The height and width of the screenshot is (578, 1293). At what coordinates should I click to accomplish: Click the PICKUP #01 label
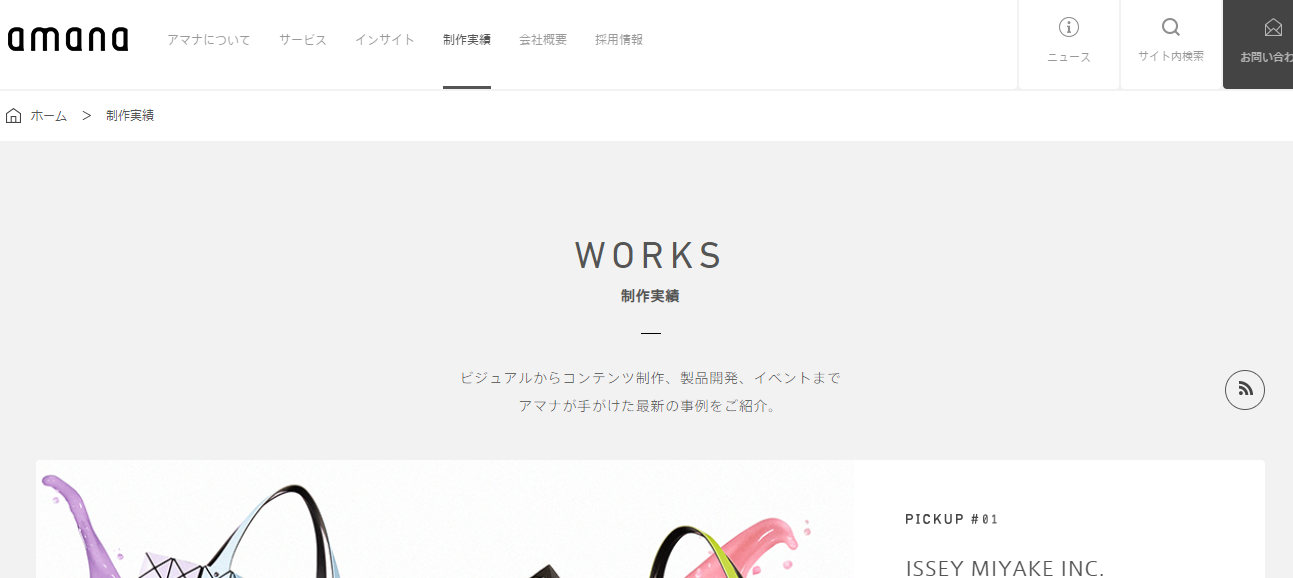tap(952, 519)
